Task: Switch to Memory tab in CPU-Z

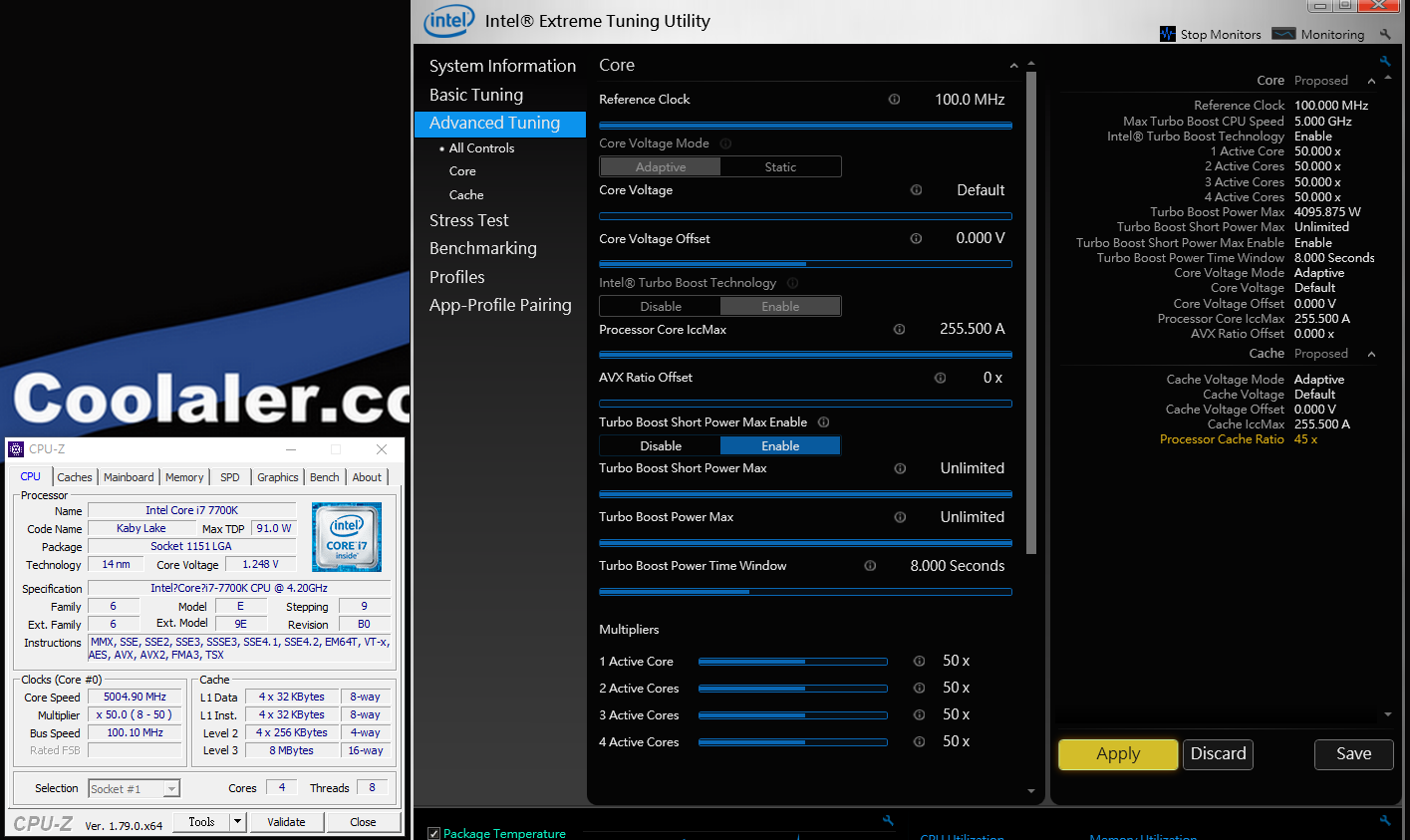Action: coord(184,477)
